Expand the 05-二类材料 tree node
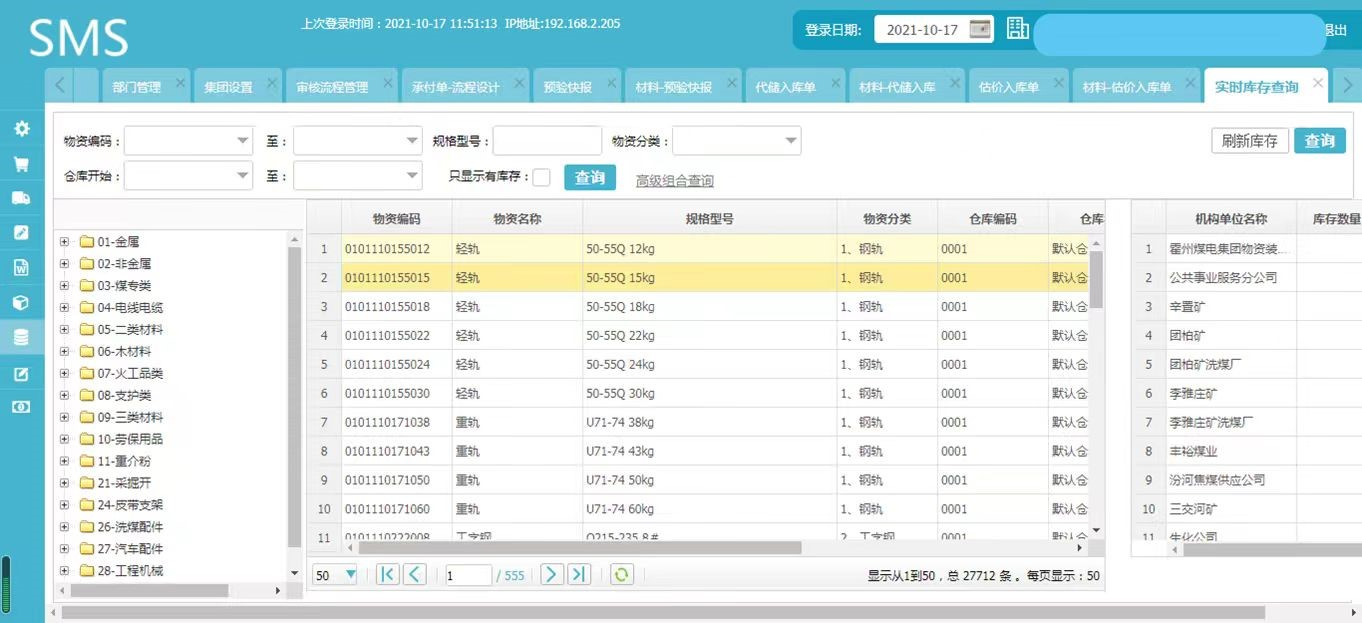The width and height of the screenshot is (1362, 623). tap(63, 329)
